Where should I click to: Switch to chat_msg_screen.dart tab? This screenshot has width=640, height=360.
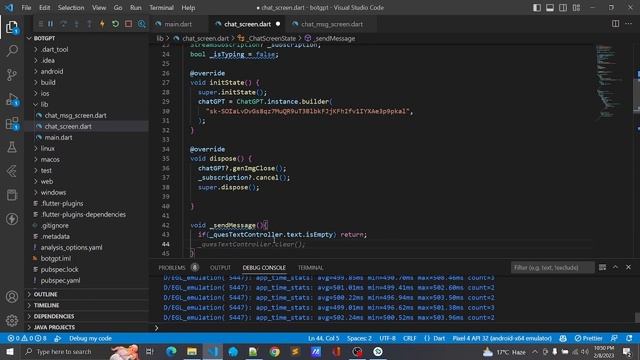(332, 24)
